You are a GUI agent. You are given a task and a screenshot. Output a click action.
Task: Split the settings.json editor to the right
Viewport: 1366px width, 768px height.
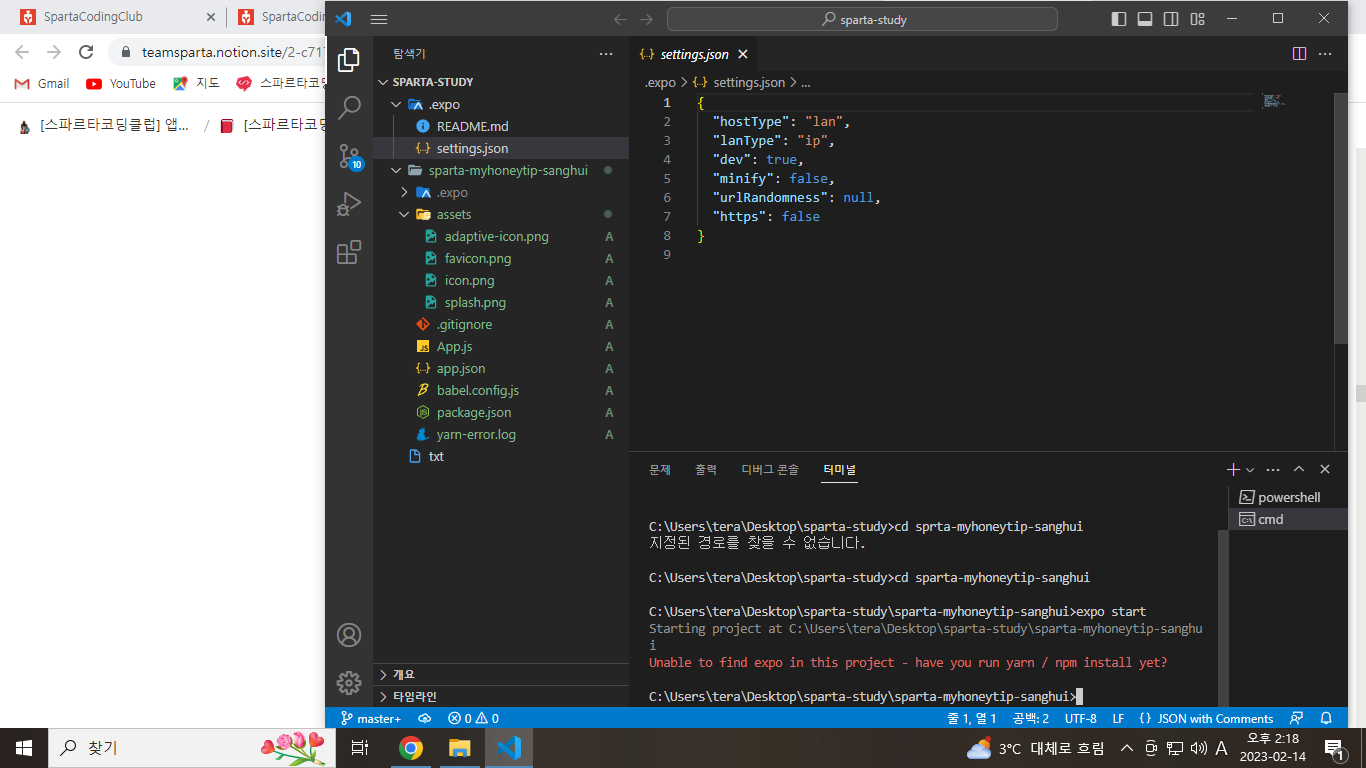tap(1299, 54)
